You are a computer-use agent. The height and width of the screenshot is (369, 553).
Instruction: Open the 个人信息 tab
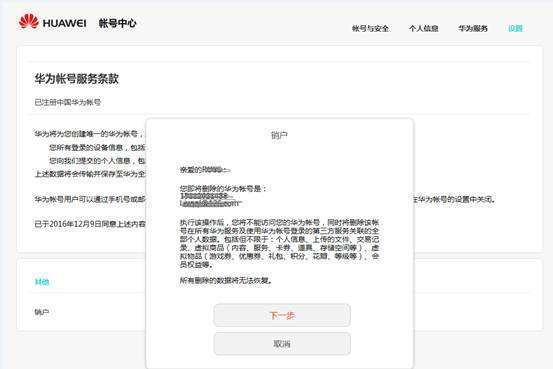(x=424, y=28)
